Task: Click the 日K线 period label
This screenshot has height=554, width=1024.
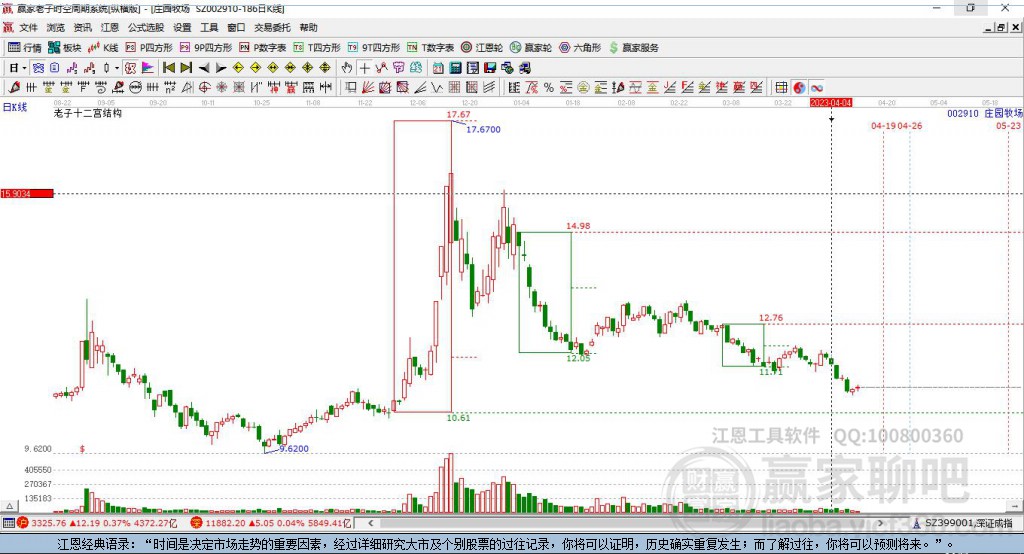Action: [15, 107]
